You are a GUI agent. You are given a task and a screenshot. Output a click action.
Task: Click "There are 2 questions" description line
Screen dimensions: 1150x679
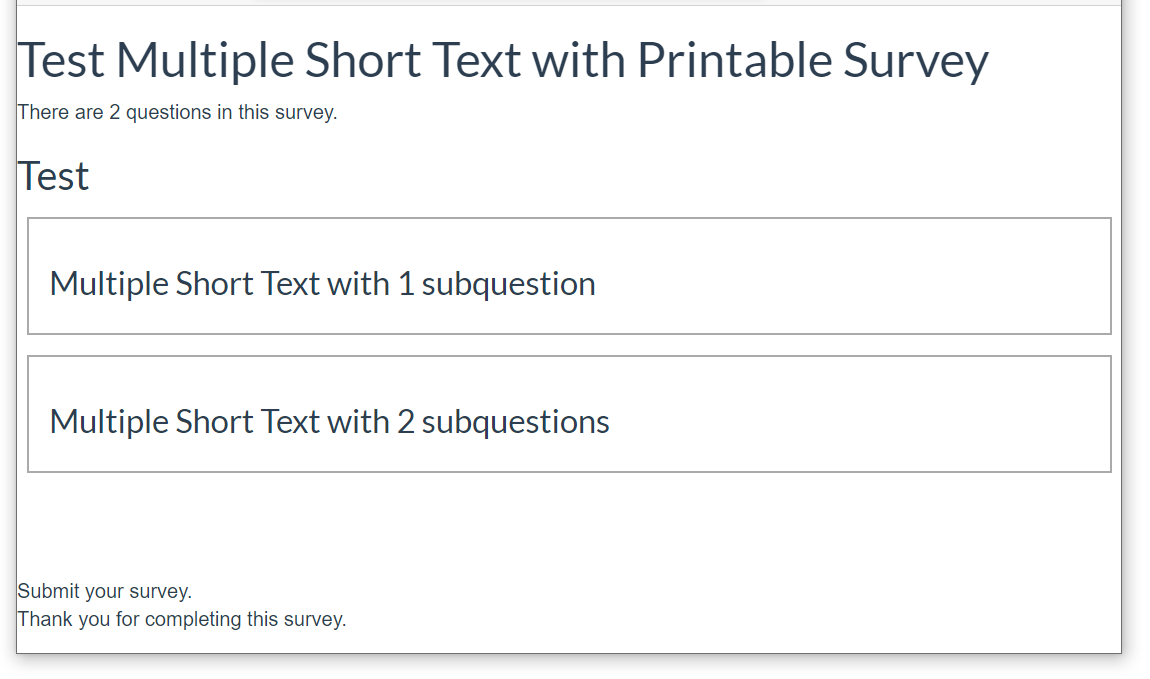[177, 112]
